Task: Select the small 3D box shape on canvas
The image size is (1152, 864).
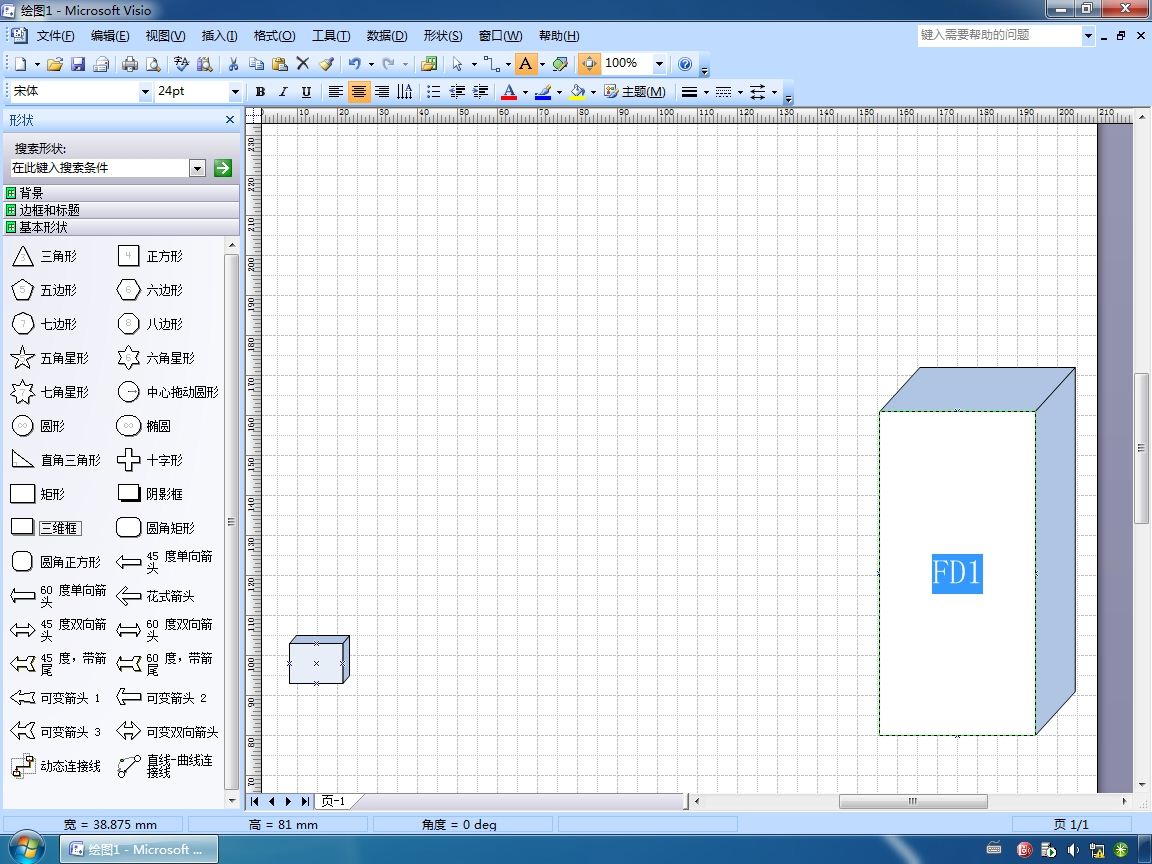Action: [x=319, y=660]
